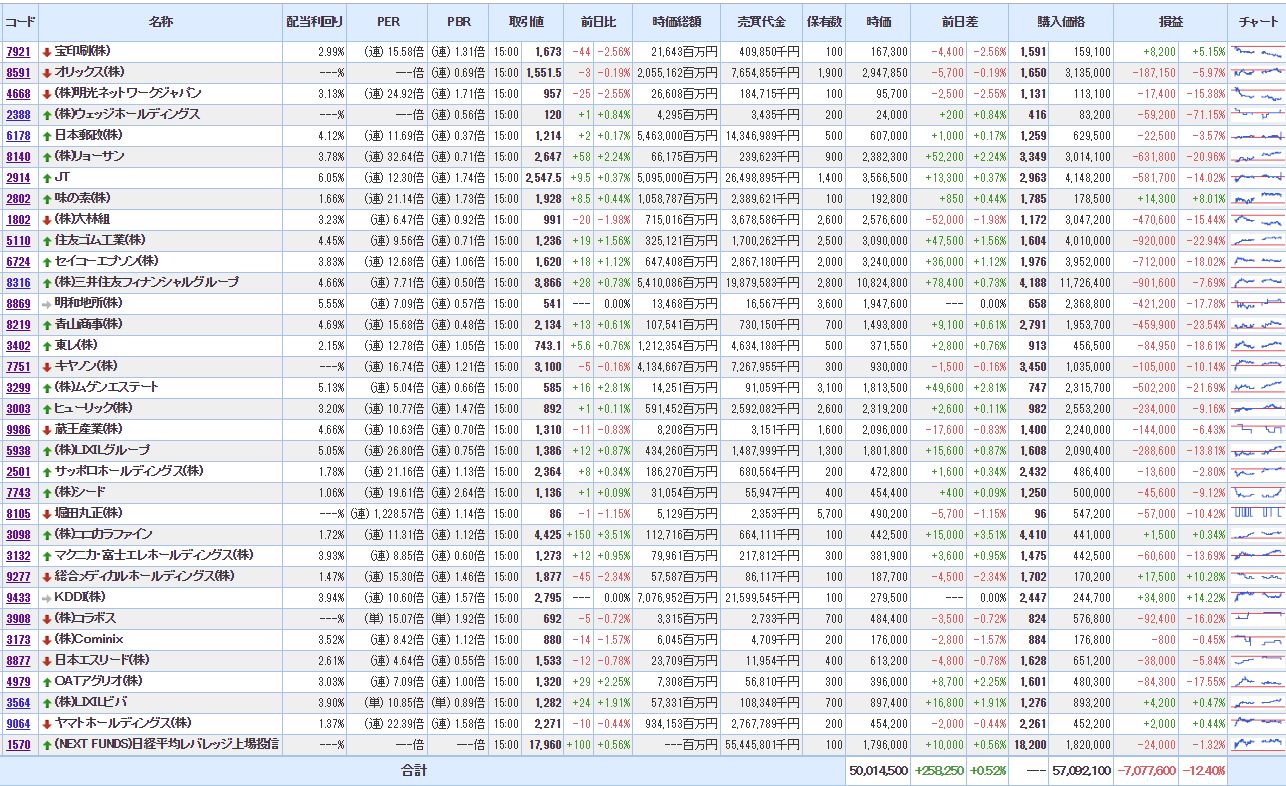The image size is (1286, 786).
Task: Click the green up arrow beside 日本郵政(株)
Action: click(x=46, y=135)
